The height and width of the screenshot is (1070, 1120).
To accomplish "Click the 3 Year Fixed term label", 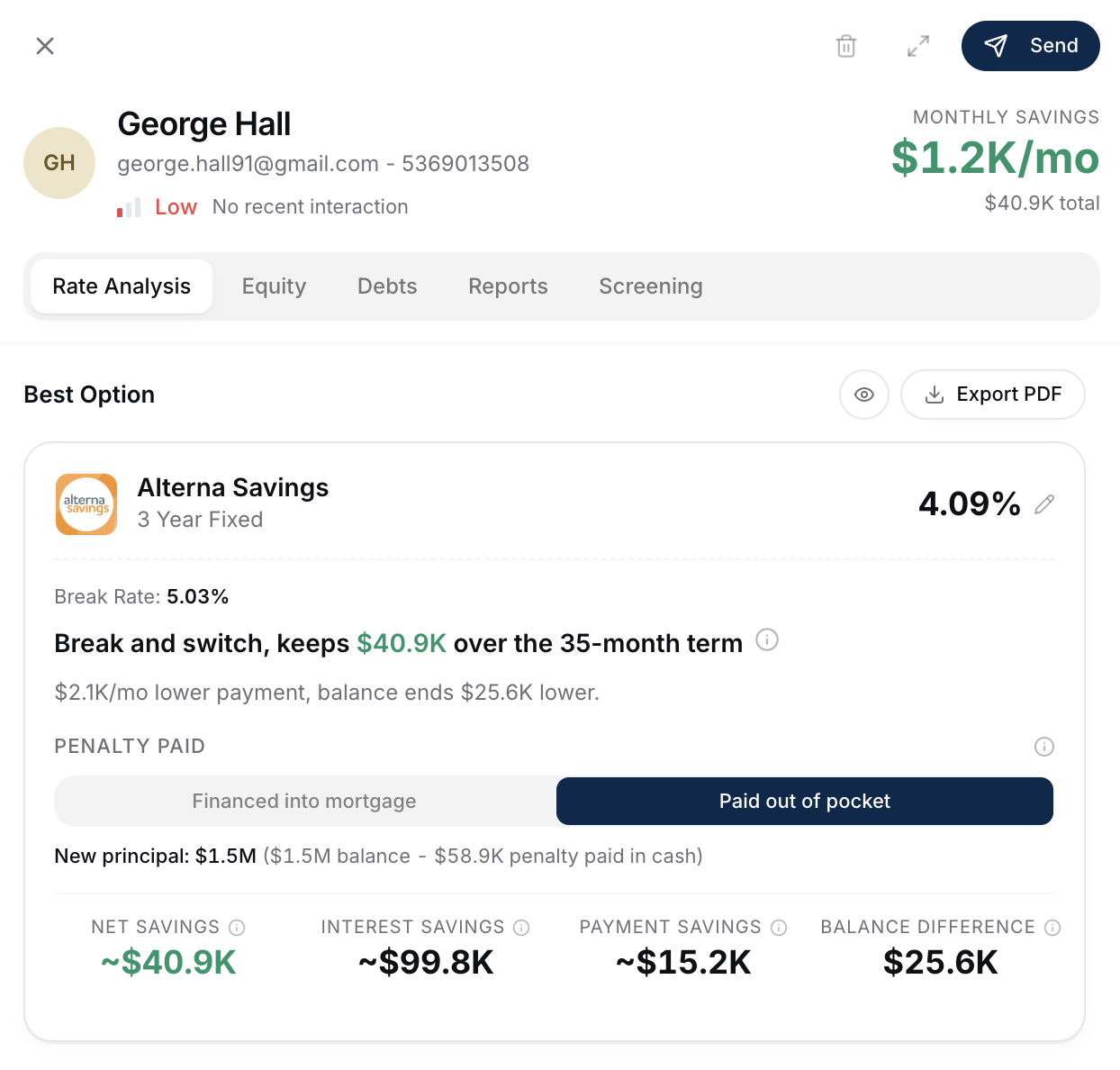I will pos(200,520).
